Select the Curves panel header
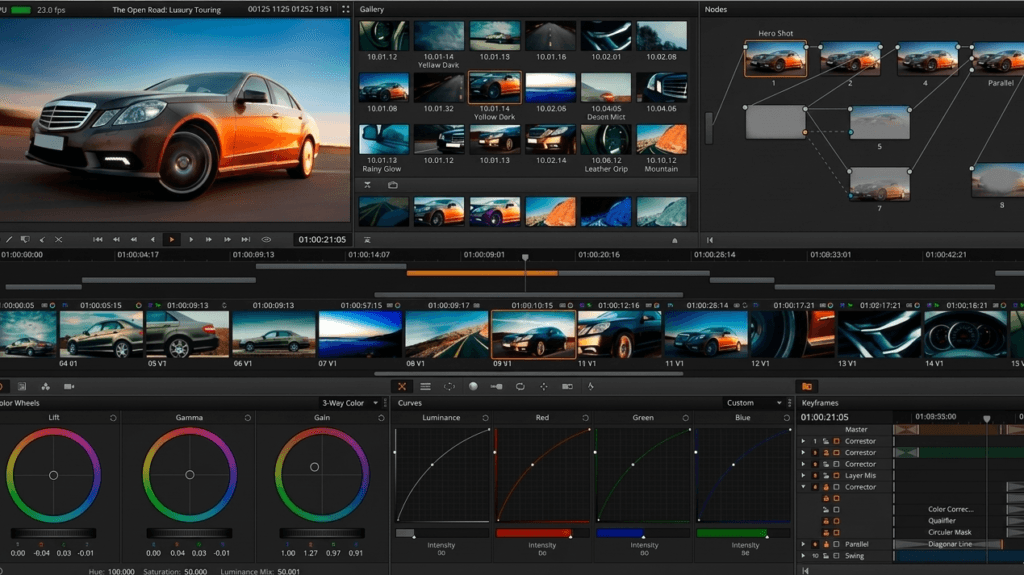 [409, 403]
